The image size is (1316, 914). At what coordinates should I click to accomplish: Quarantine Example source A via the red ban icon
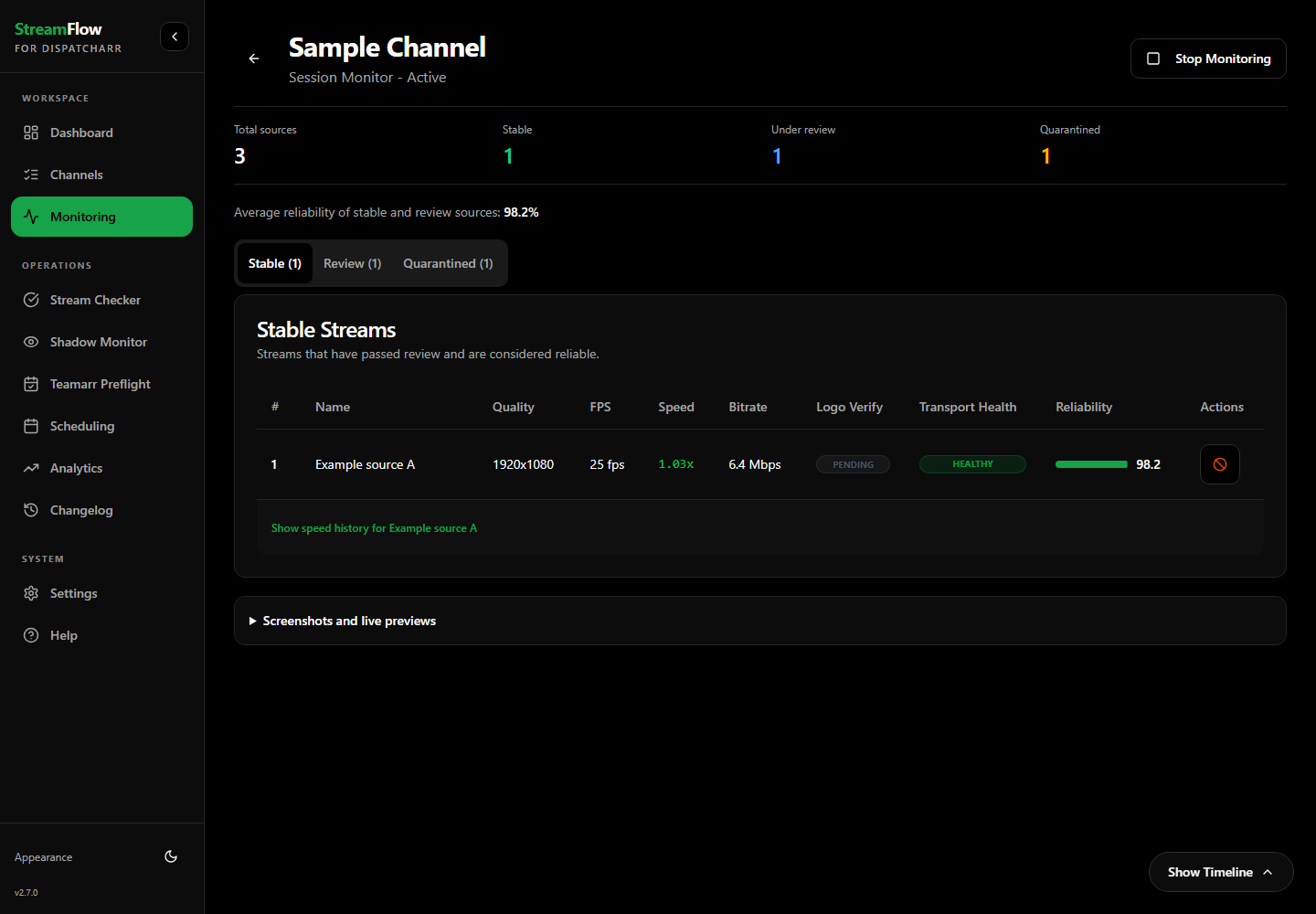click(1220, 464)
